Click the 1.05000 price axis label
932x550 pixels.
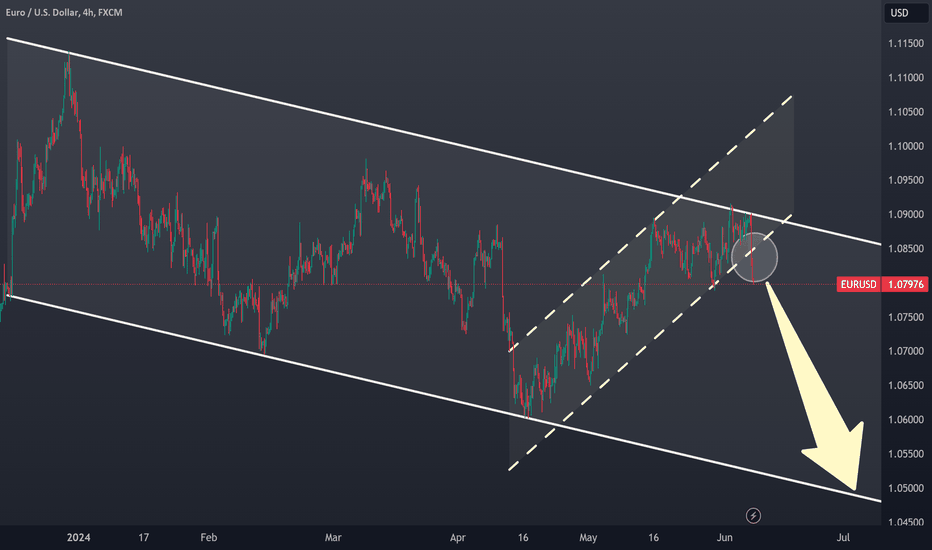pyautogui.click(x=906, y=488)
